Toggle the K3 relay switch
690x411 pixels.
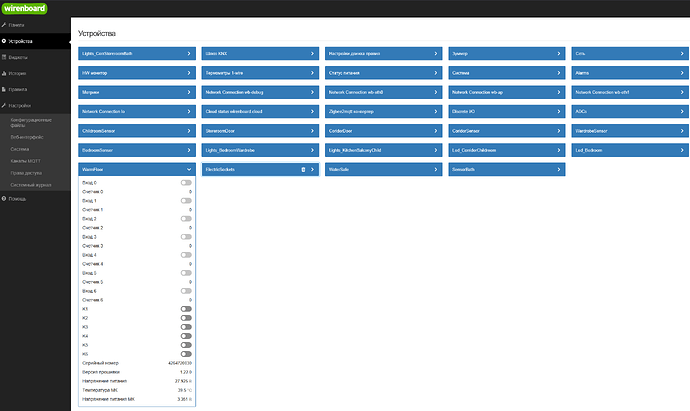pyautogui.click(x=186, y=327)
